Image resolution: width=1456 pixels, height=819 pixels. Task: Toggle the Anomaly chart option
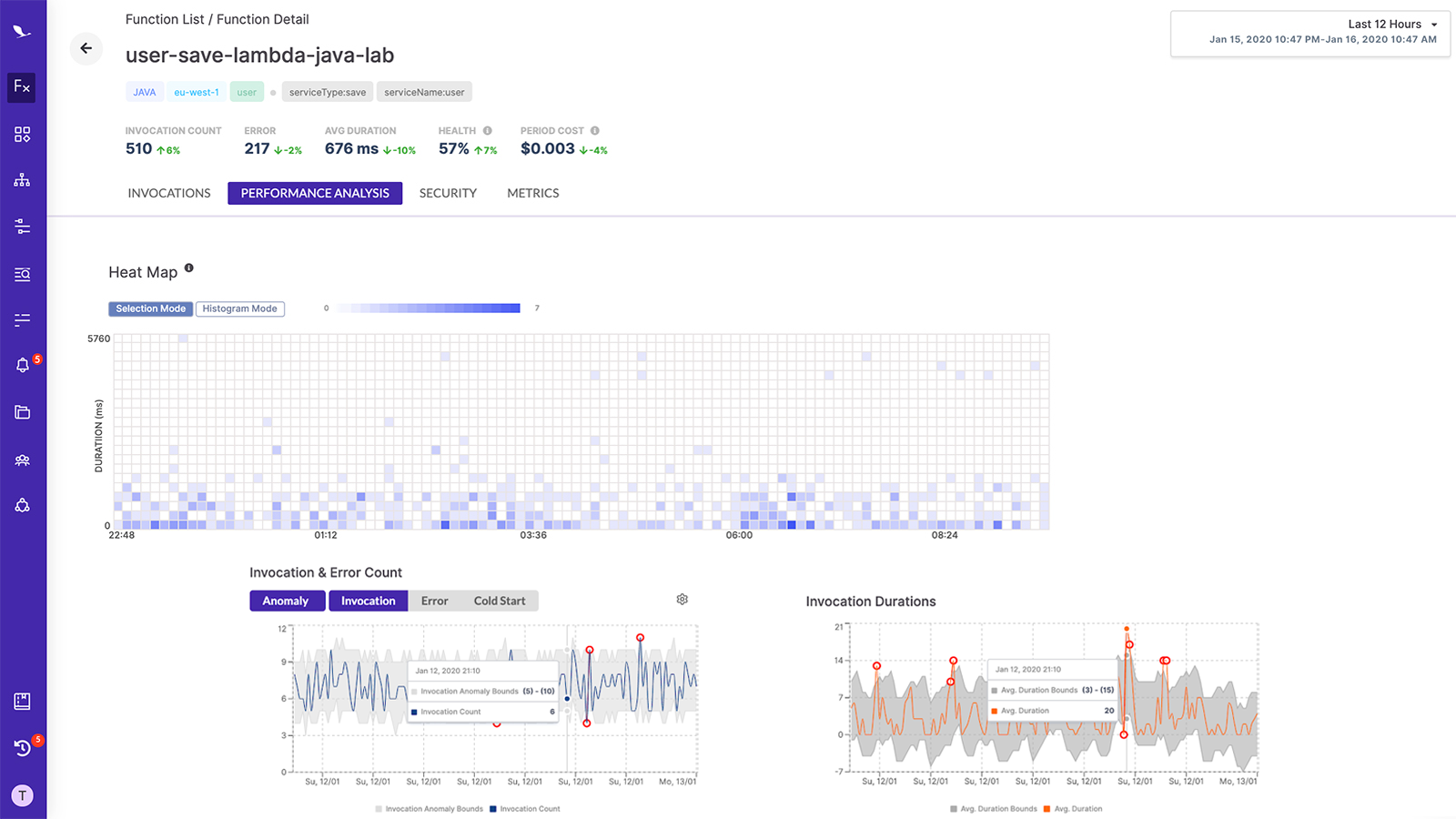pos(287,601)
